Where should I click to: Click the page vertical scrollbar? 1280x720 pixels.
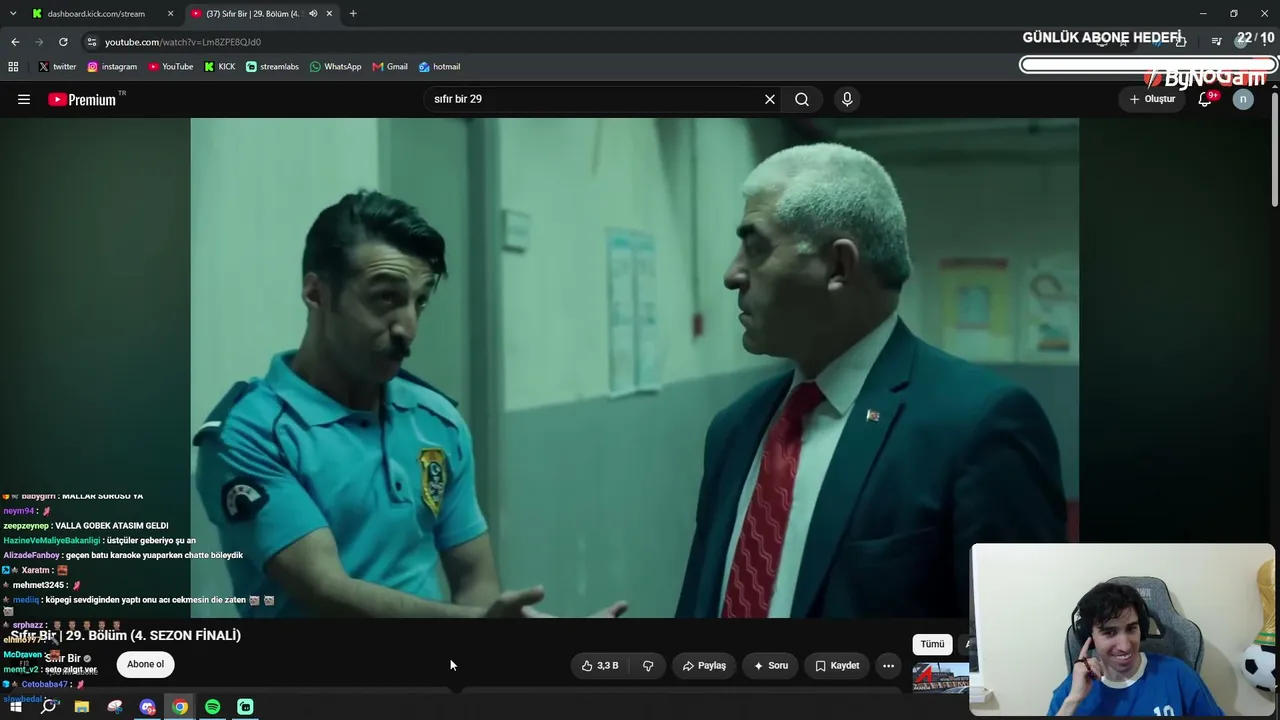pyautogui.click(x=1274, y=150)
